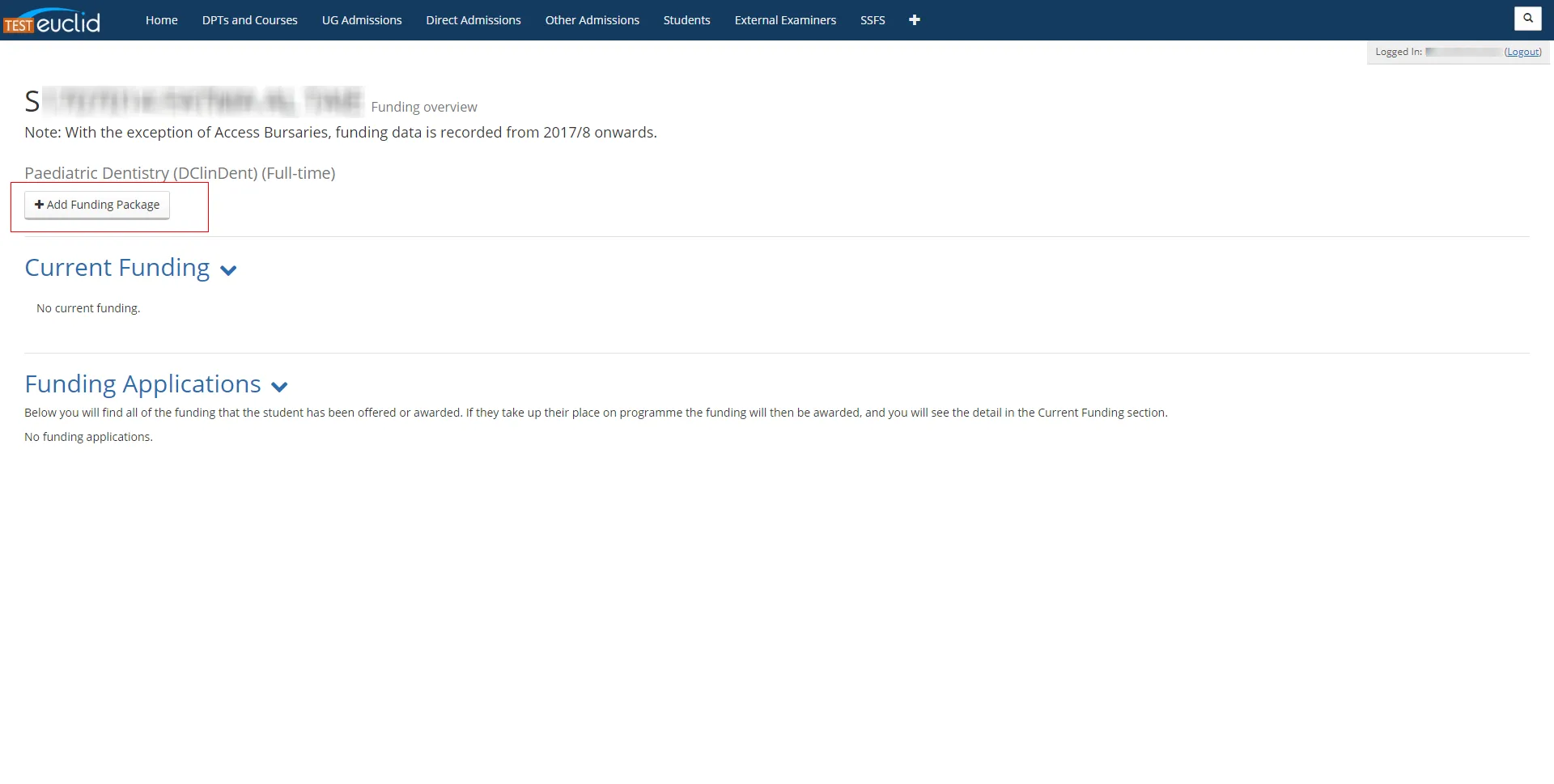Click the Funding Applications section heading
Viewport: 1554px width, 784px height.
(142, 384)
